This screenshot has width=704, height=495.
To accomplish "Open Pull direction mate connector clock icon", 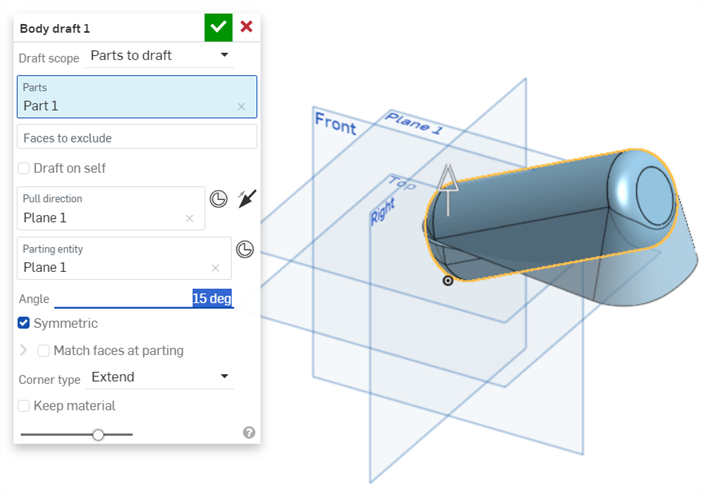I will [219, 199].
